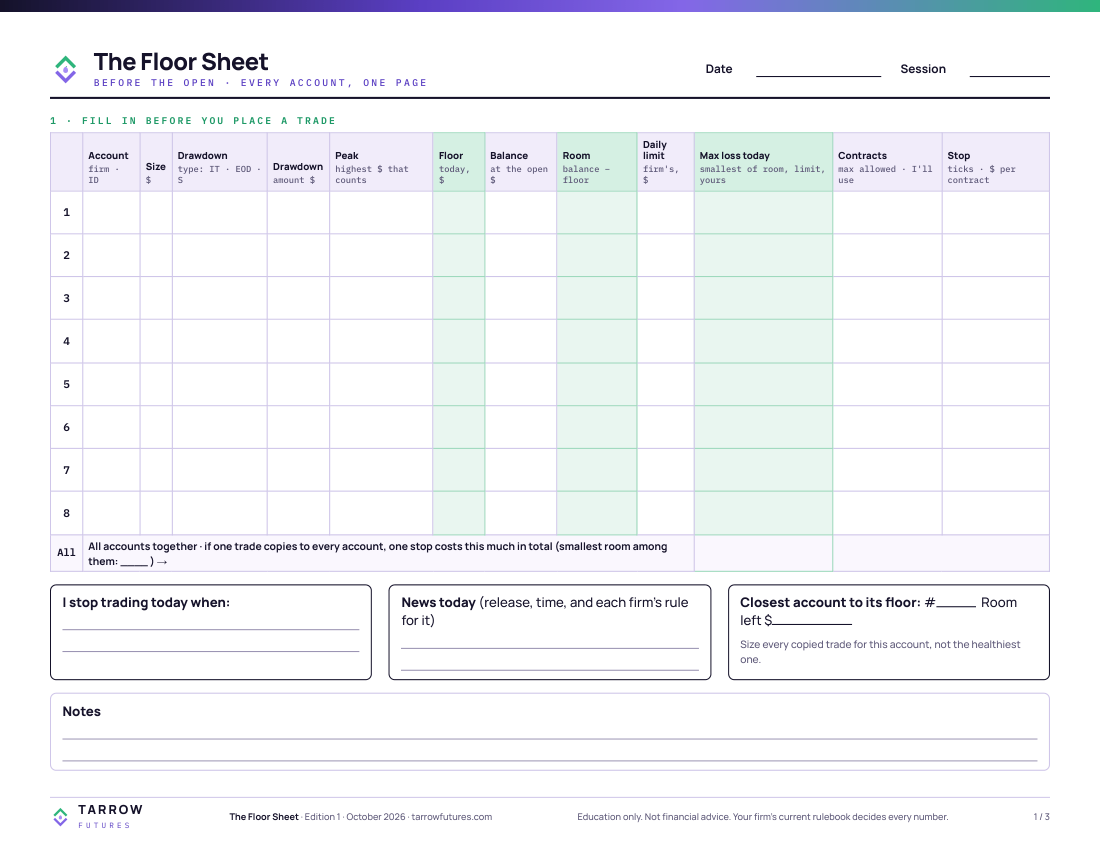
Task: Select the Stop cell in row 8
Action: [x=995, y=513]
